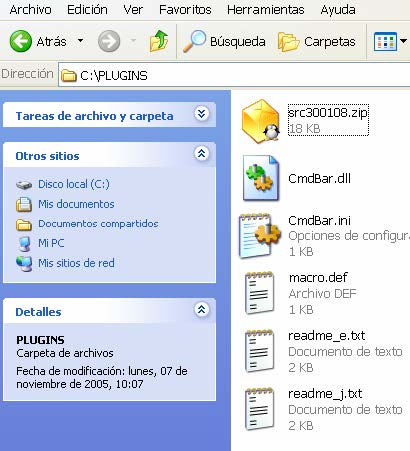Collapse the Otros sitios panel
Screen dimensions: 410x451
(x=202, y=154)
